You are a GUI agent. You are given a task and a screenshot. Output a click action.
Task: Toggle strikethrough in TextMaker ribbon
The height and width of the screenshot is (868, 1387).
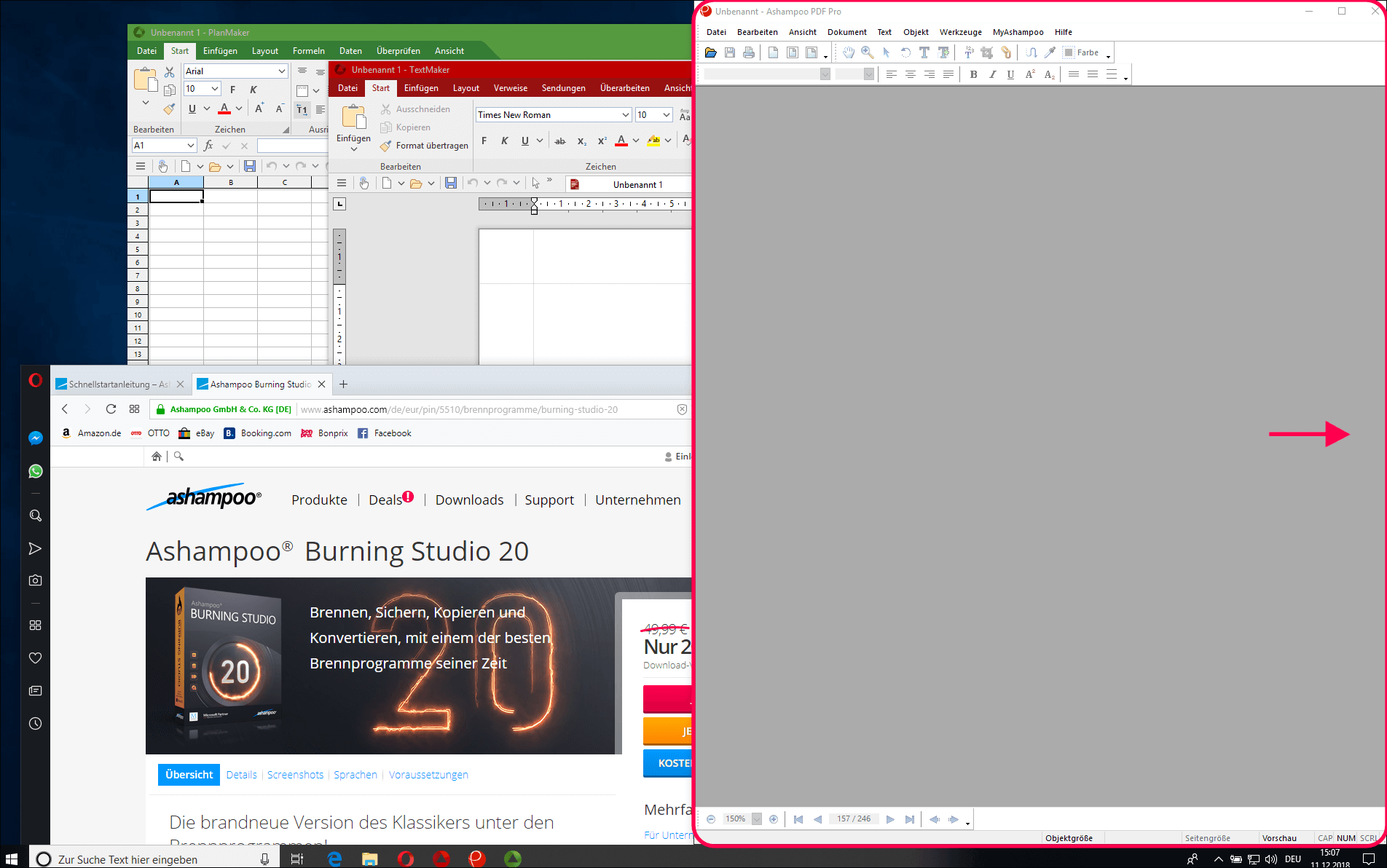point(560,141)
